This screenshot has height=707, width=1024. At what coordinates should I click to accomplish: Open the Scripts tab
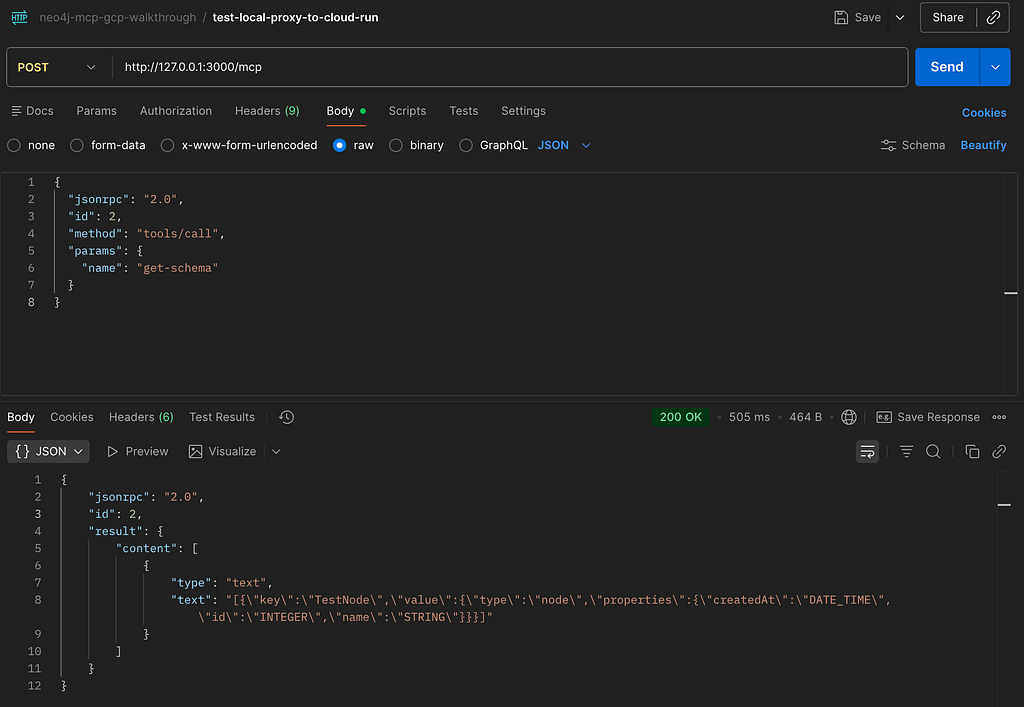click(x=408, y=111)
